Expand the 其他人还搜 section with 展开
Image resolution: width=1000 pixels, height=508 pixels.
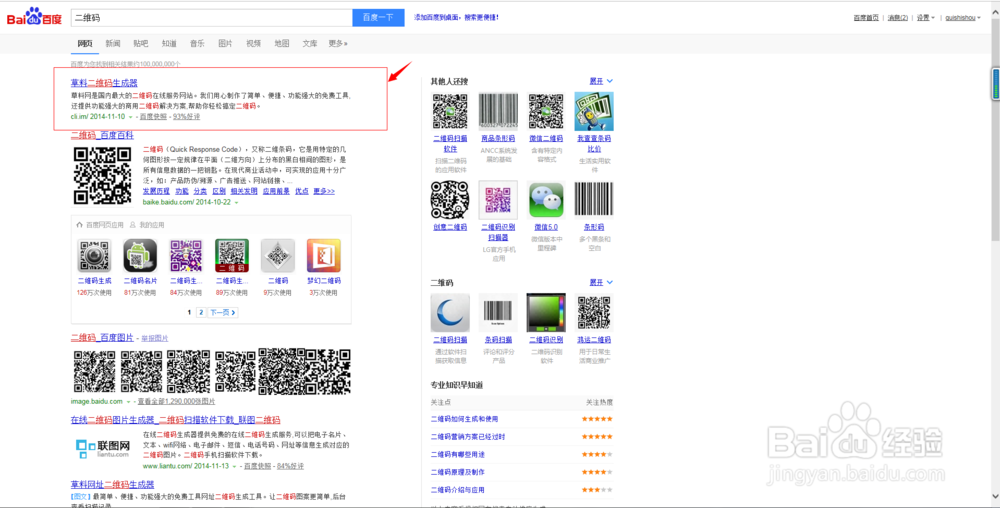pos(601,81)
